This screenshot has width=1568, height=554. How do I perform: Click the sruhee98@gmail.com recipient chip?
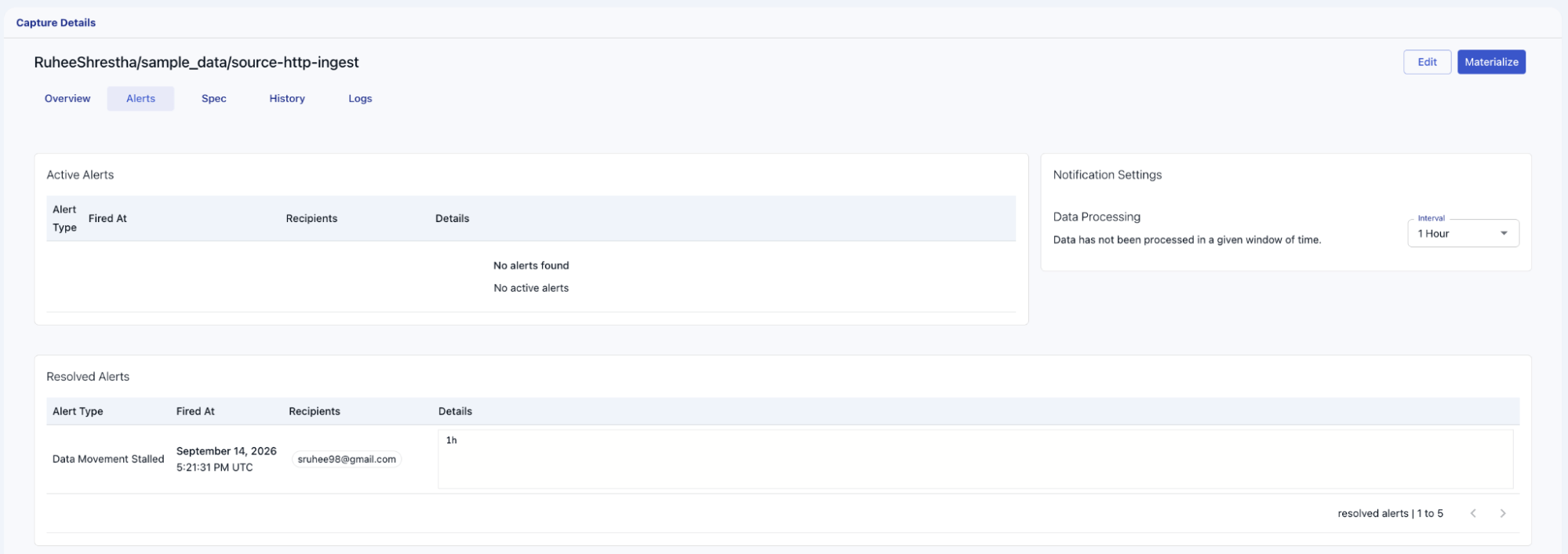tap(347, 459)
